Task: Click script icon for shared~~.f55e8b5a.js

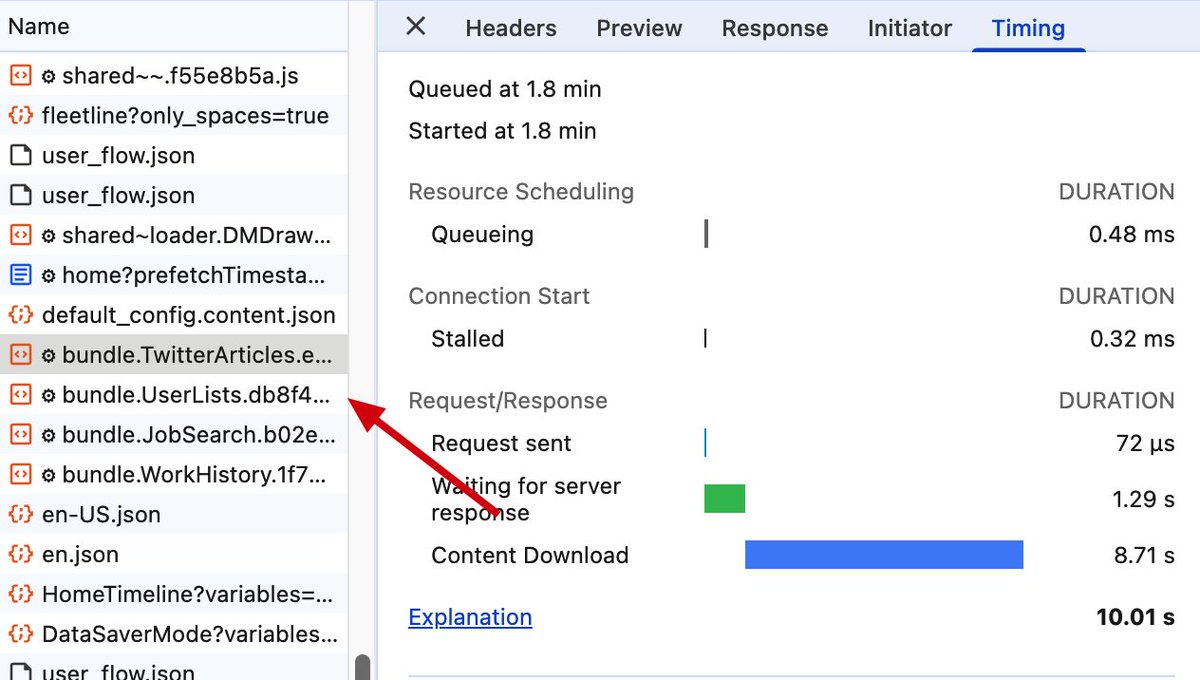Action: pyautogui.click(x=20, y=76)
